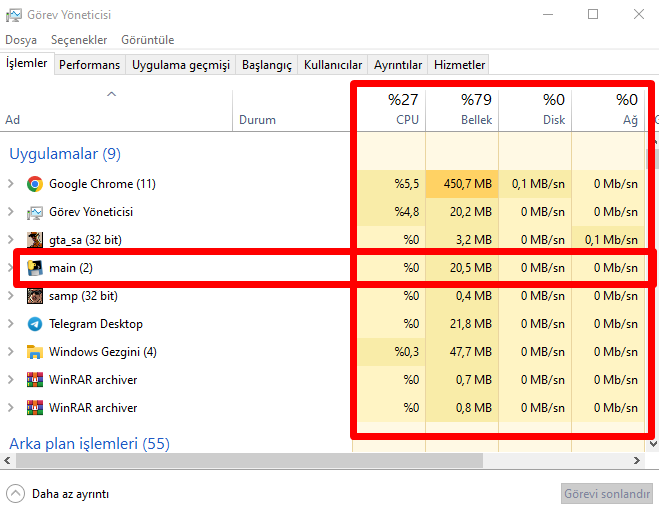The width and height of the screenshot is (659, 513).
Task: Expand the gta_sa (32 bit) row
Action: pos(11,239)
